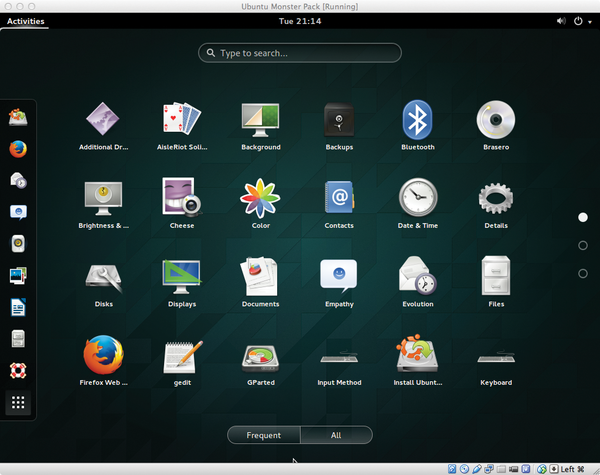Image resolution: width=600 pixels, height=475 pixels.
Task: Switch to the All tab
Action: coord(336,435)
